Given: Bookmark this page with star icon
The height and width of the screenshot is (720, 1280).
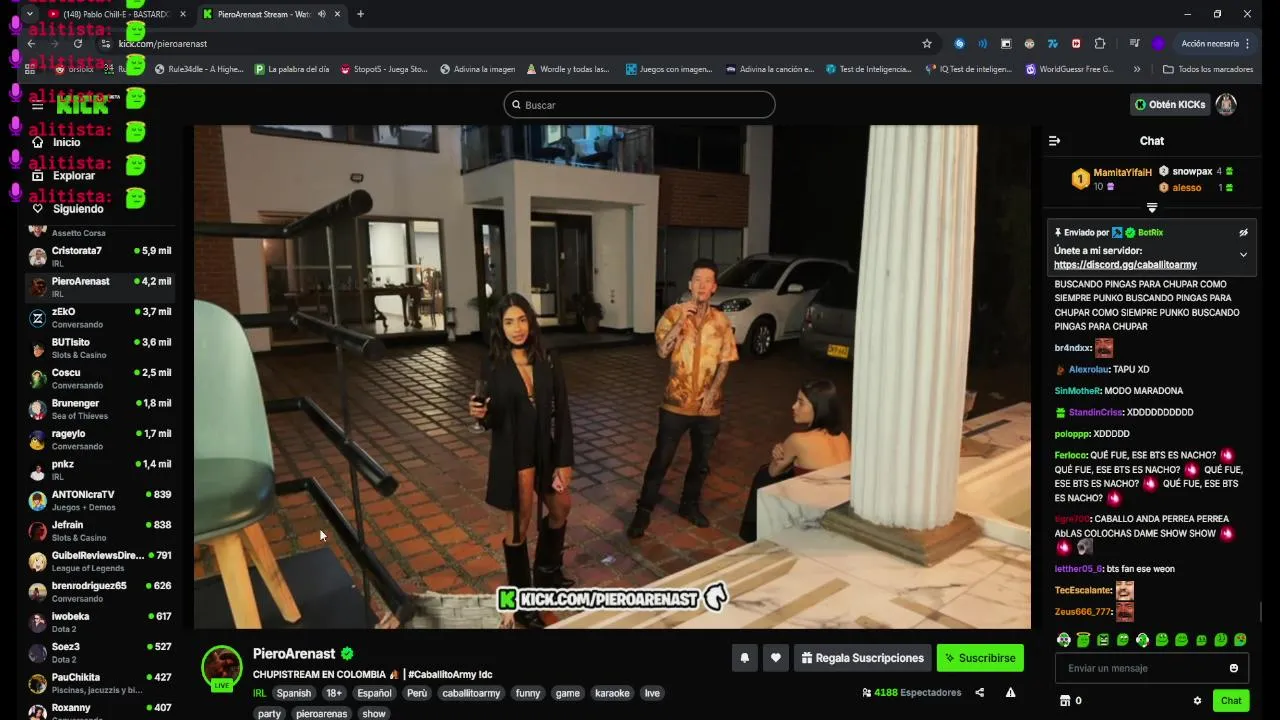Looking at the screenshot, I should [927, 43].
